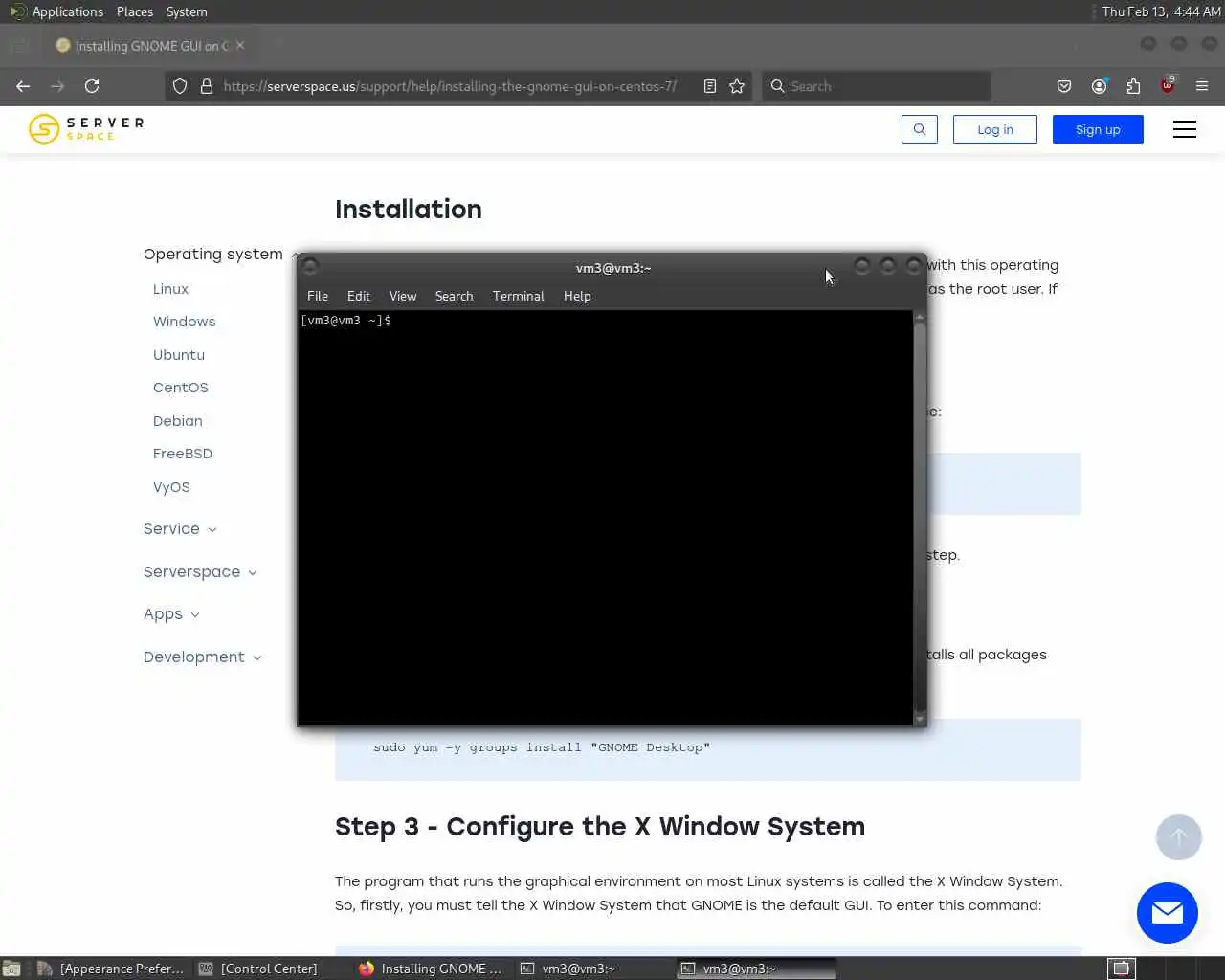Click the terminal window menu button
Screen dimensions: 1225x980
click(x=310, y=267)
